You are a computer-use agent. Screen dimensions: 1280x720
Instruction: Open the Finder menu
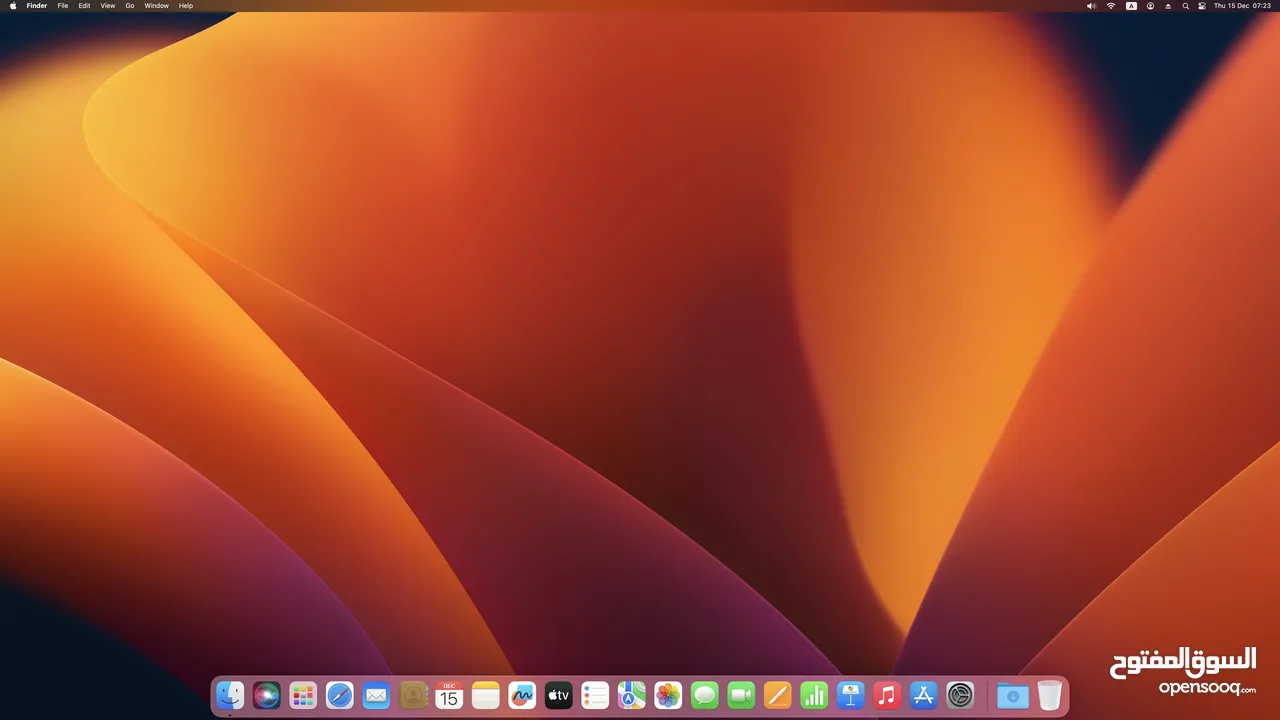coord(37,6)
